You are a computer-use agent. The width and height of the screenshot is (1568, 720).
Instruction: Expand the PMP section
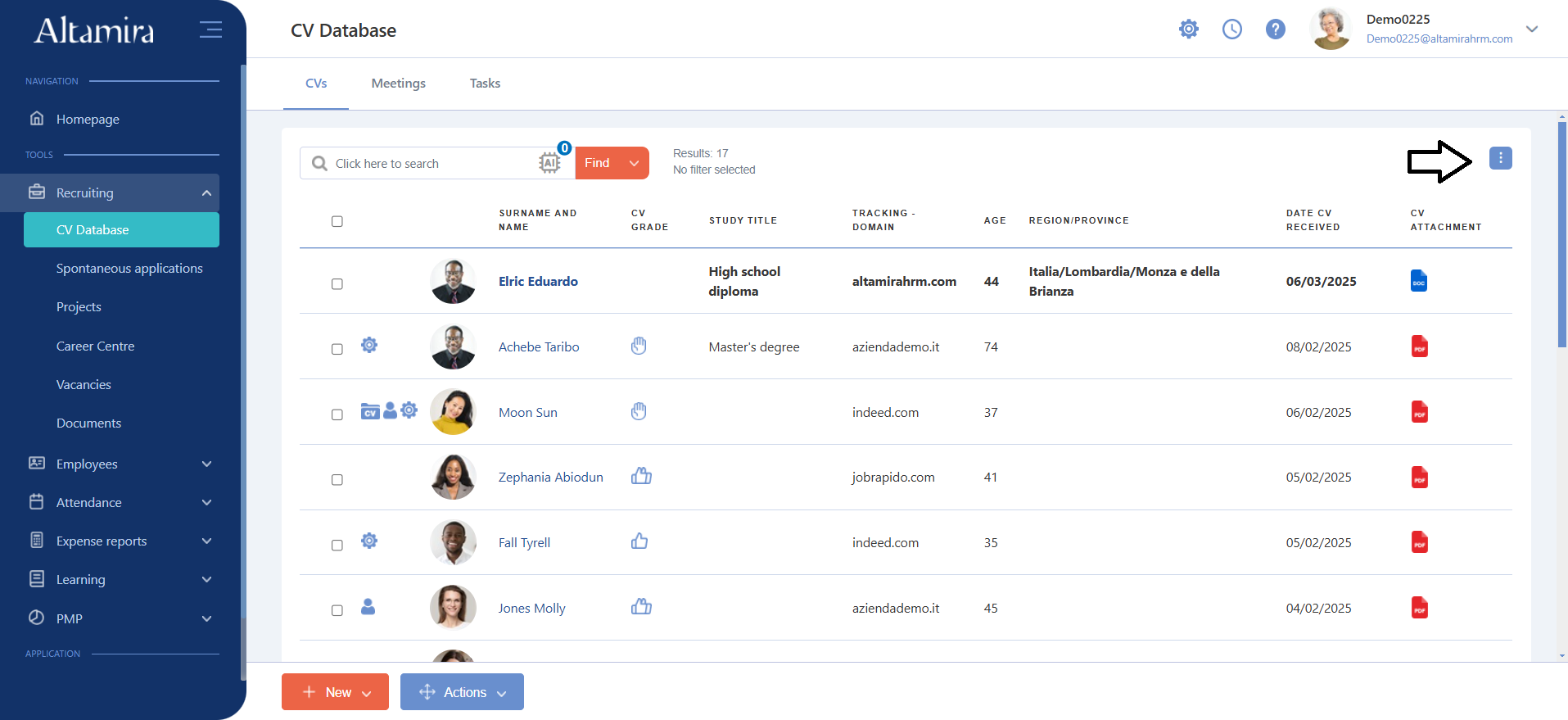point(206,618)
